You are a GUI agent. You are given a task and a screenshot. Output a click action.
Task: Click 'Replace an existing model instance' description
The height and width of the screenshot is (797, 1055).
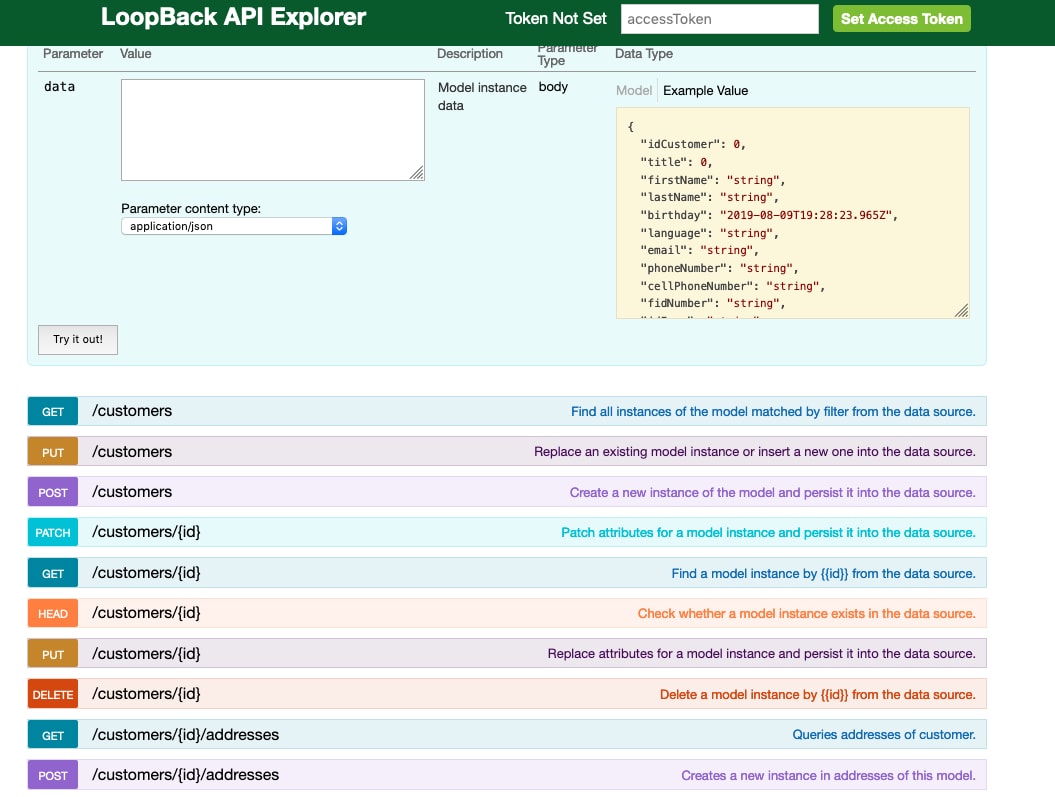(x=754, y=452)
